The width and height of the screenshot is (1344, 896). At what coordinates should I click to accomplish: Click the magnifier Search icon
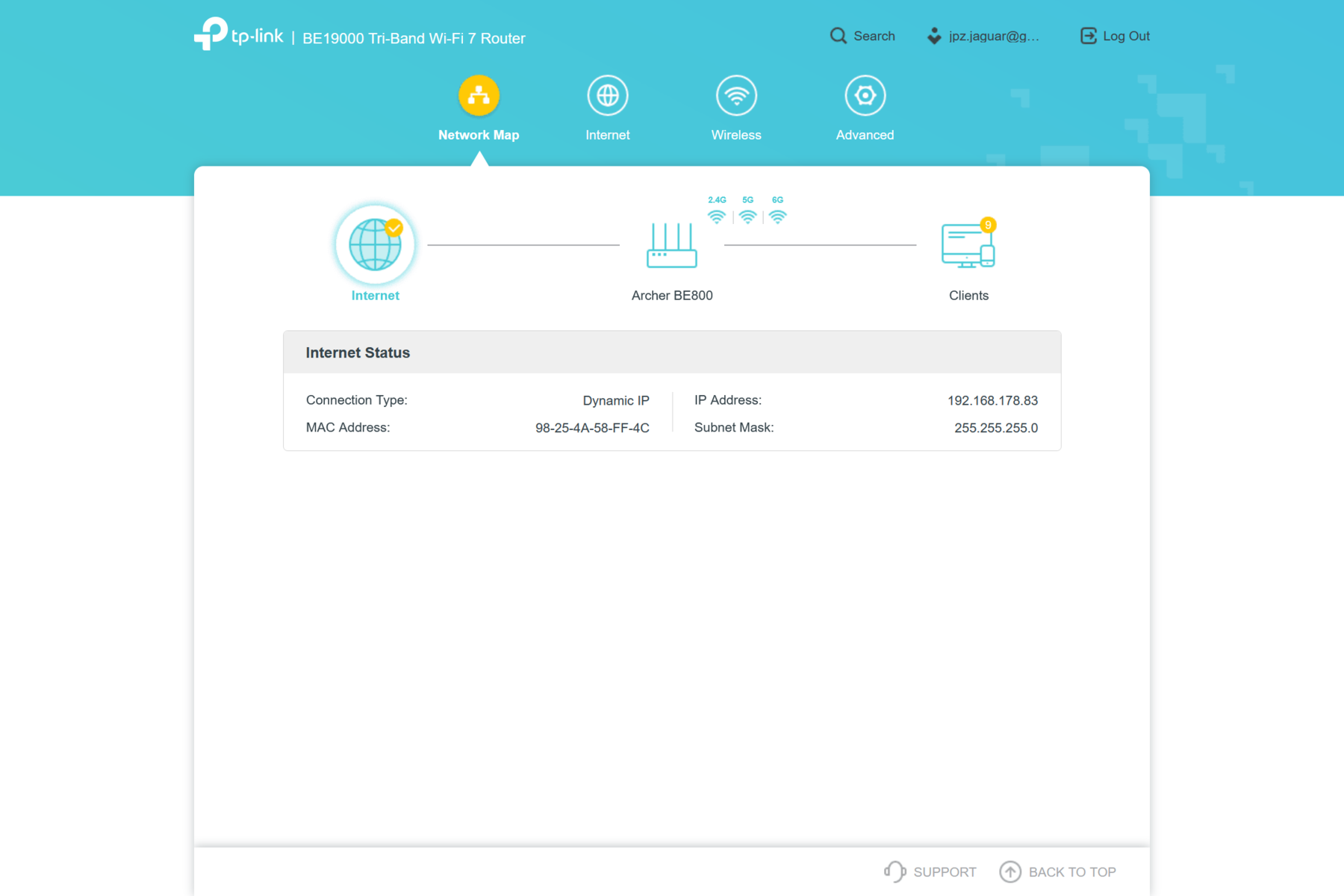(x=839, y=36)
